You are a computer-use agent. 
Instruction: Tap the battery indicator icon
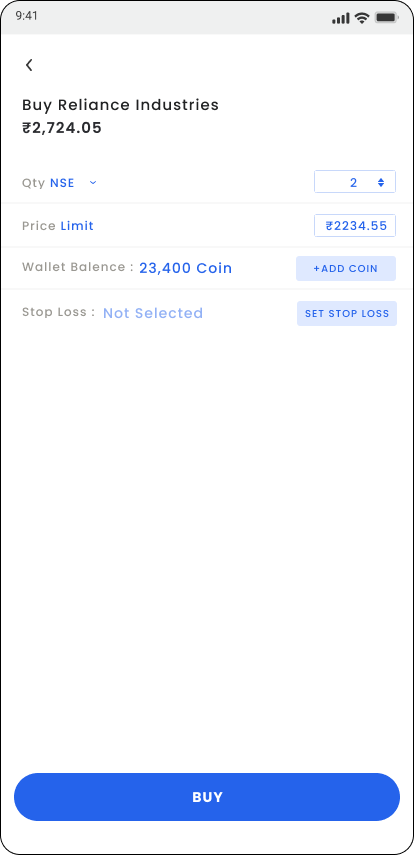[387, 18]
